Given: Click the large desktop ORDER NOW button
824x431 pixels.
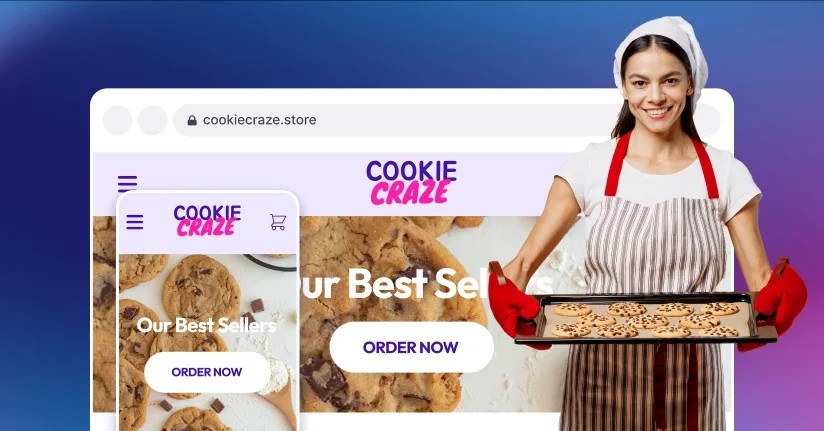Looking at the screenshot, I should pos(411,347).
